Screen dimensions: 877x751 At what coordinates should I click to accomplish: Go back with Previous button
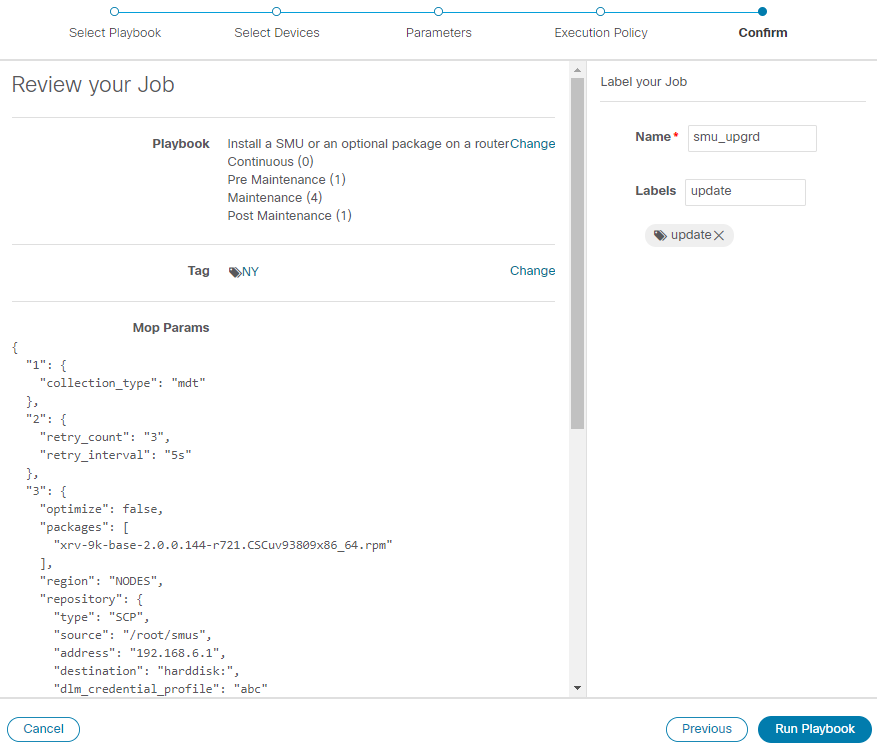(x=706, y=729)
